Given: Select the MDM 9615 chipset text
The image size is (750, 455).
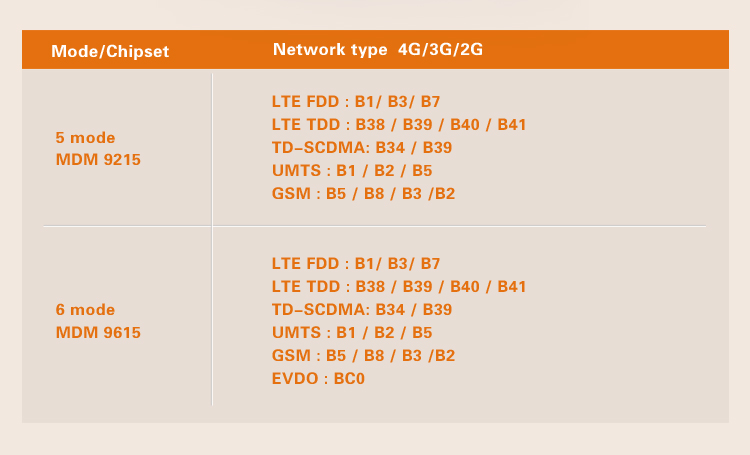Looking at the screenshot, I should 98,332.
